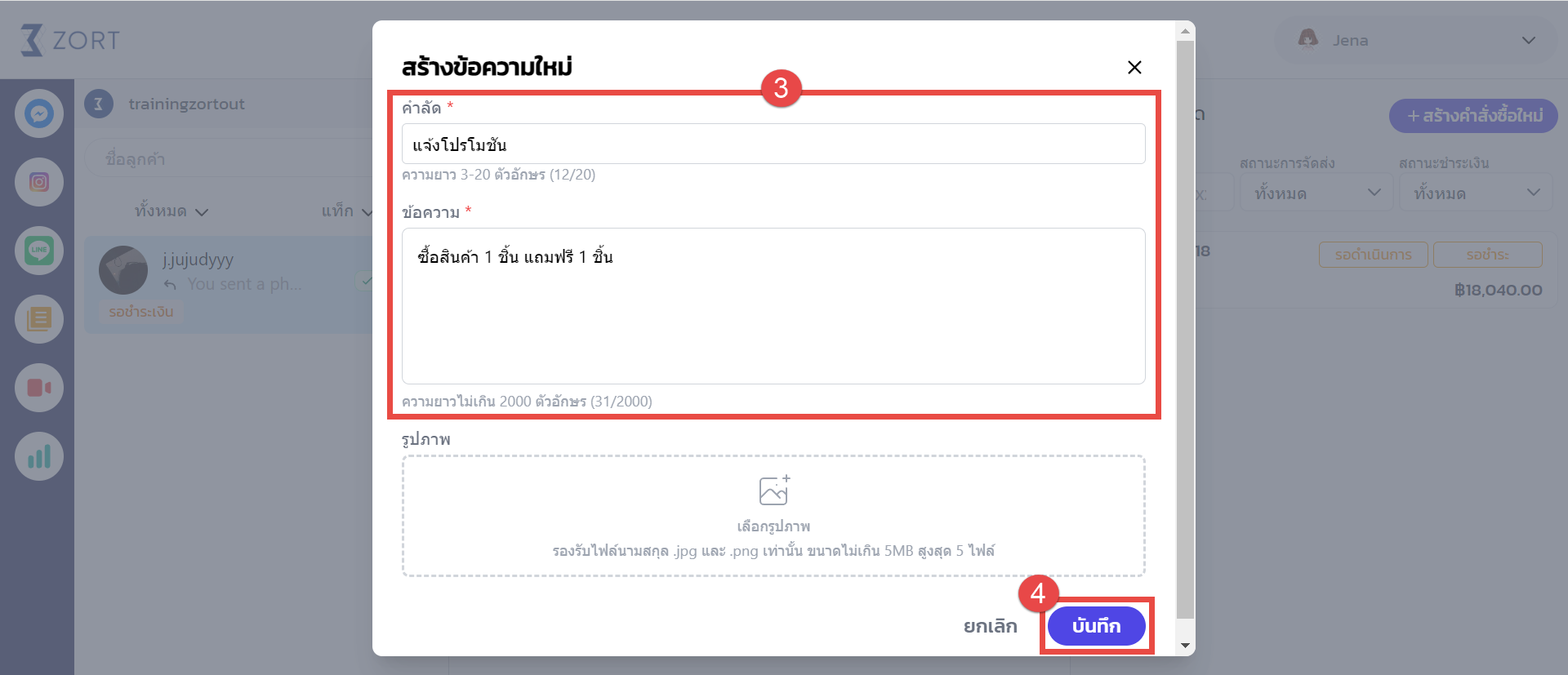The image size is (1568, 675).
Task: Click inside the message text area
Action: (x=773, y=306)
